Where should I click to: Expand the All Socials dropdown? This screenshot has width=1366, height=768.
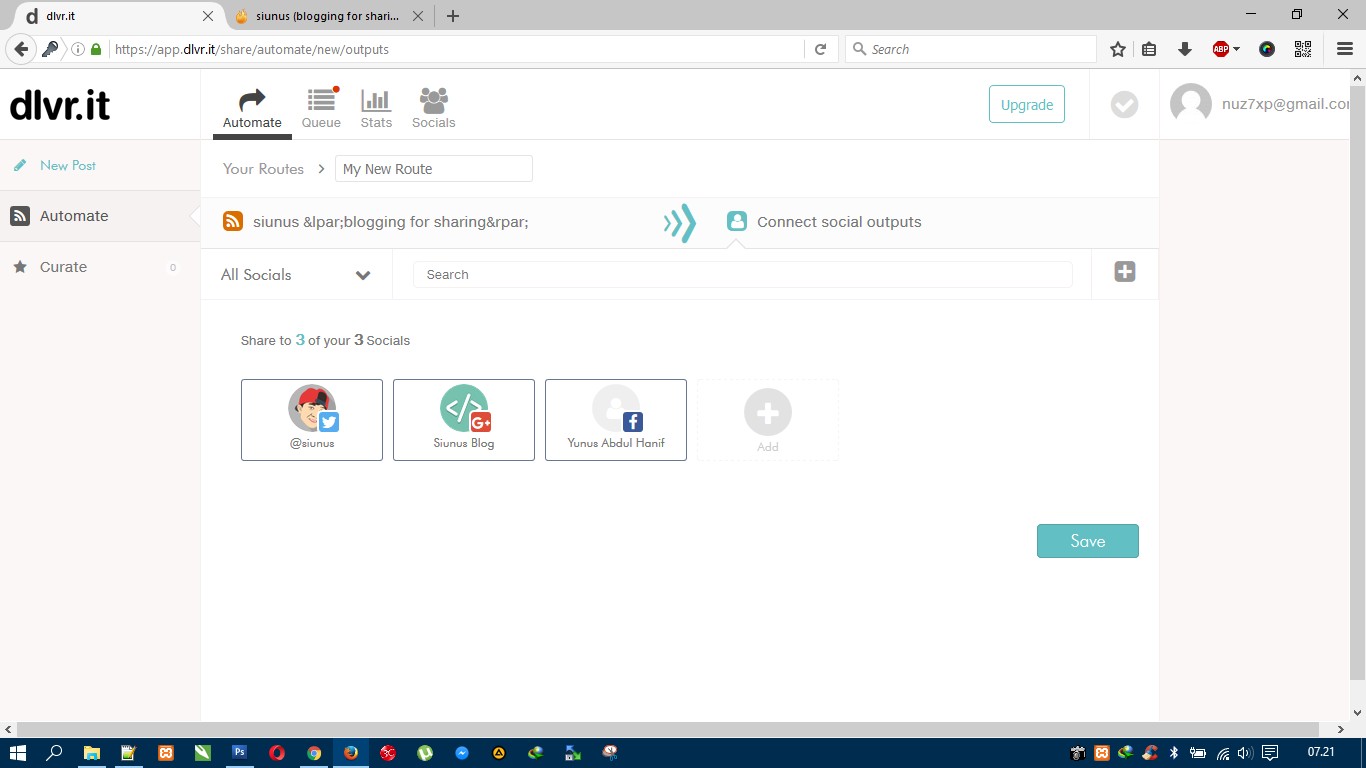point(296,275)
